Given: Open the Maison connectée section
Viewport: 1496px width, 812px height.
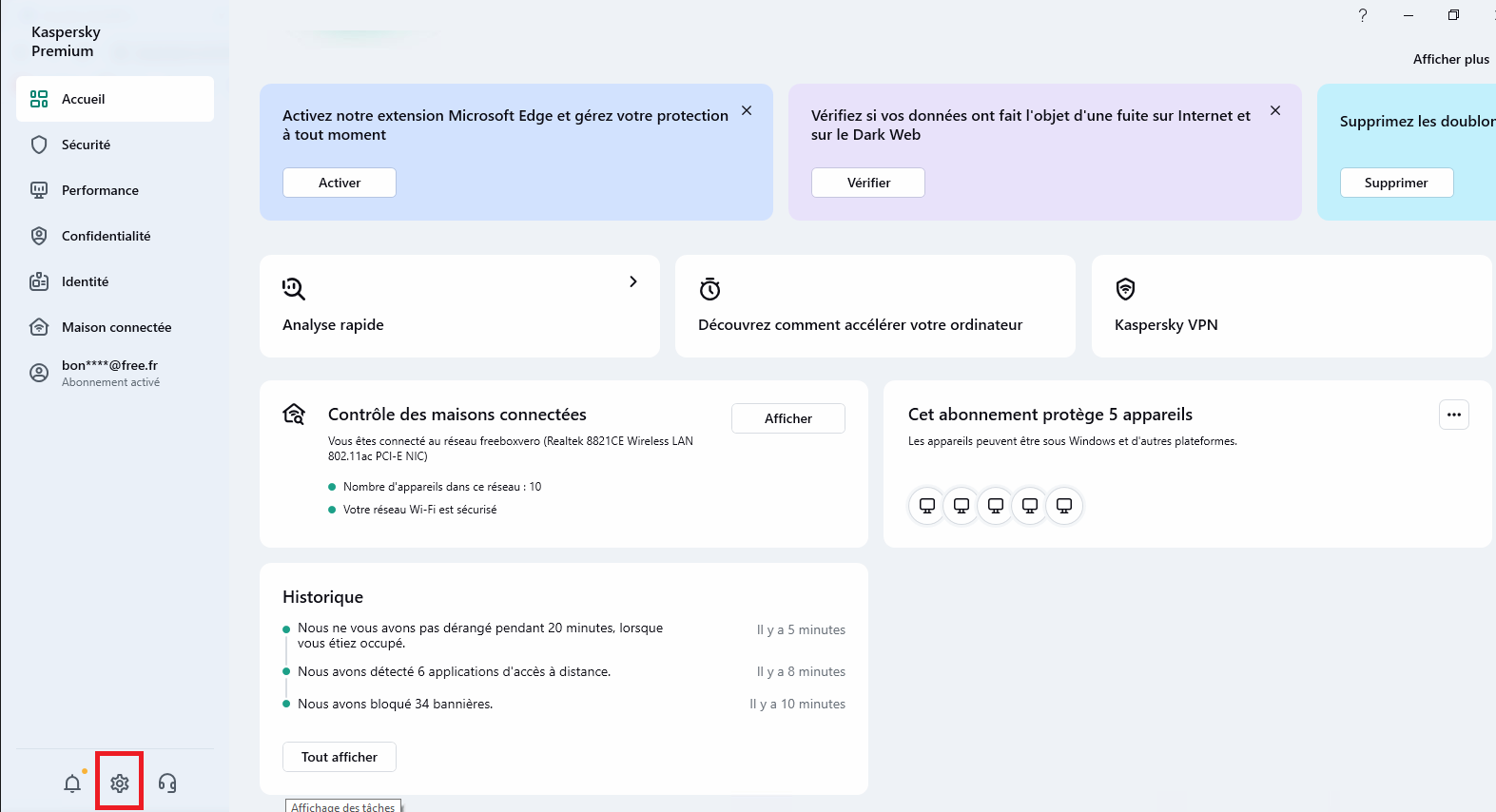Looking at the screenshot, I should [x=115, y=327].
